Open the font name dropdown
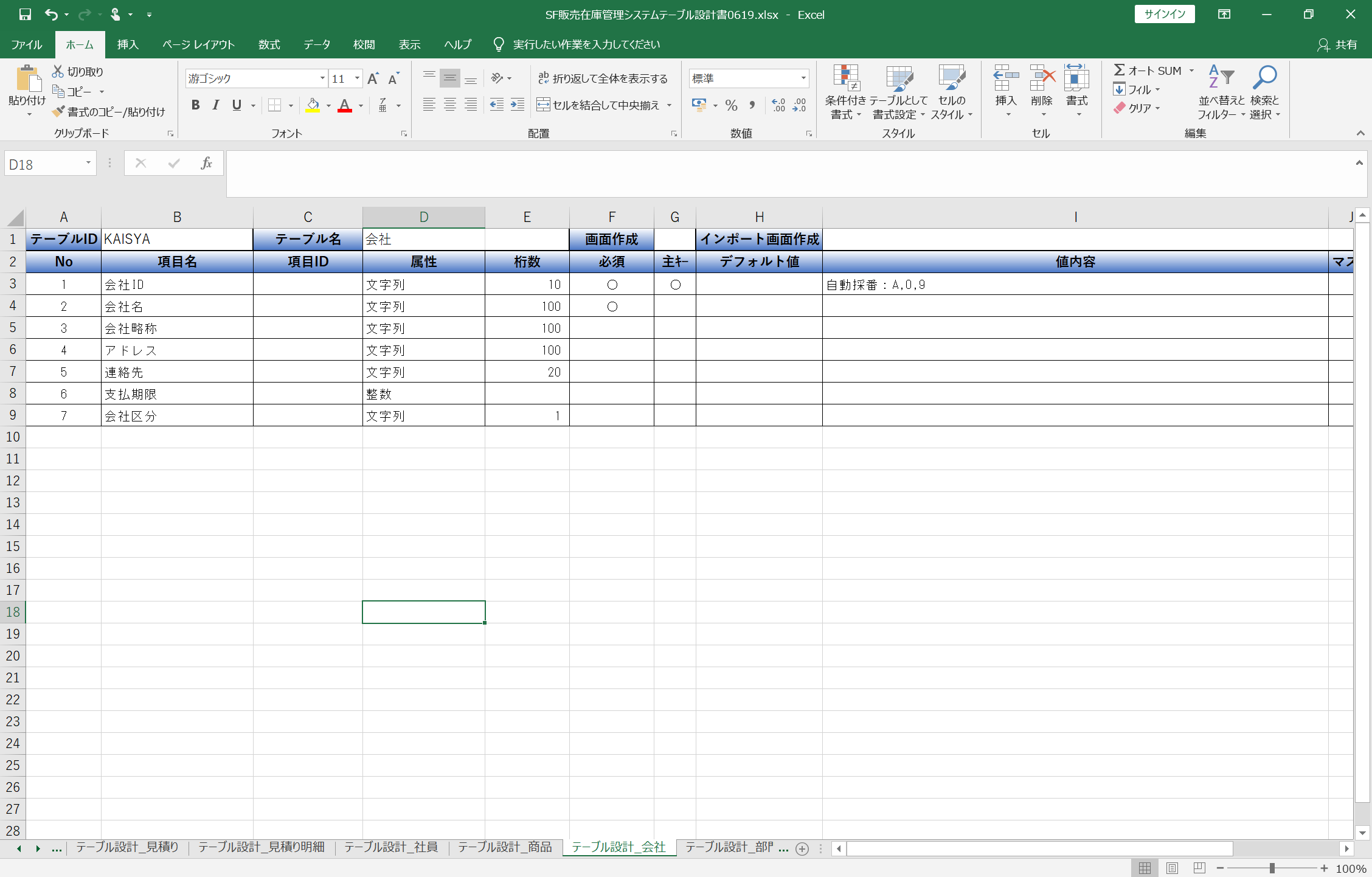Image resolution: width=1372 pixels, height=877 pixels. (322, 78)
